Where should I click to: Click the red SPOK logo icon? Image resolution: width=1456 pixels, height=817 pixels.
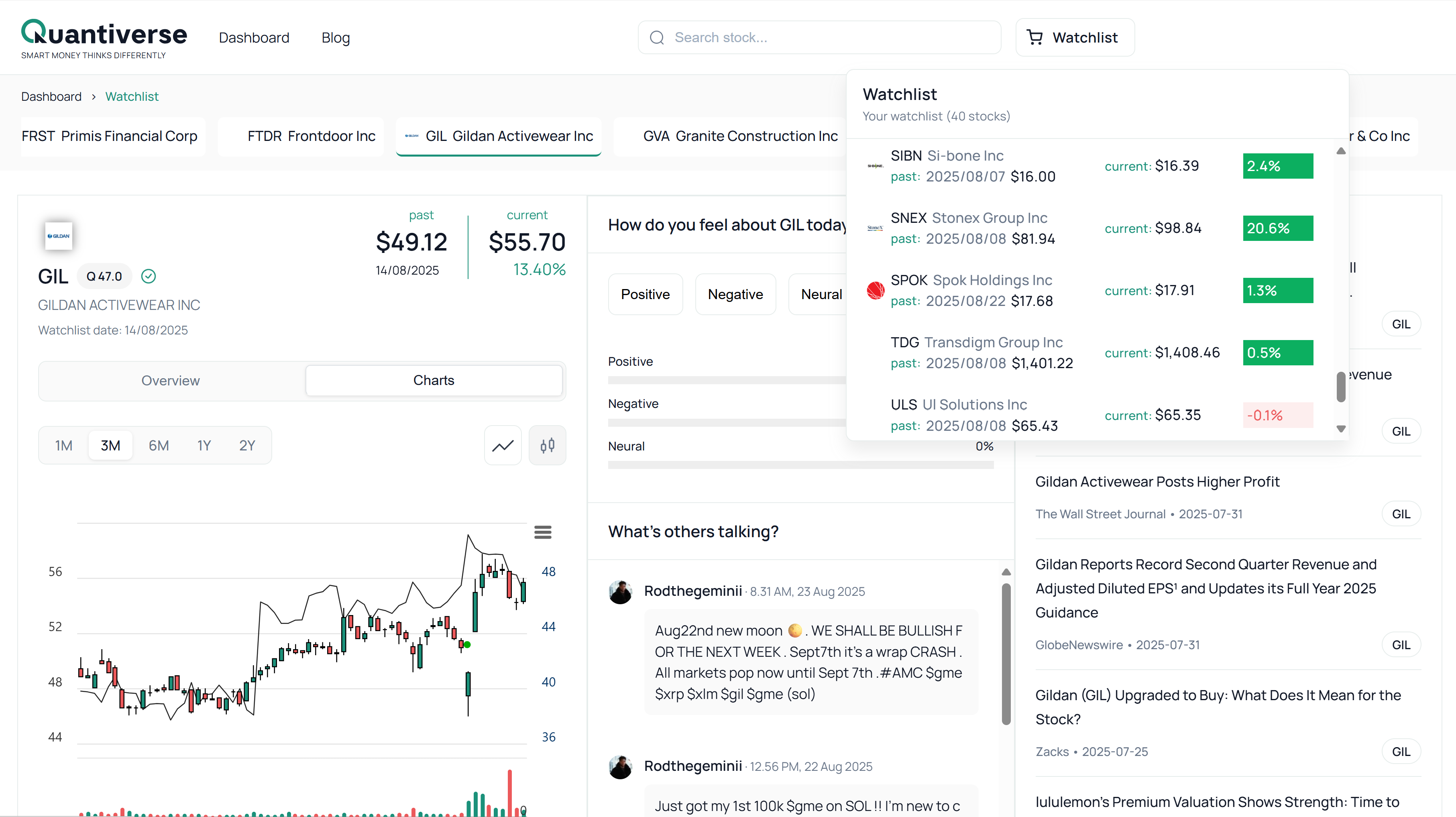click(876, 290)
